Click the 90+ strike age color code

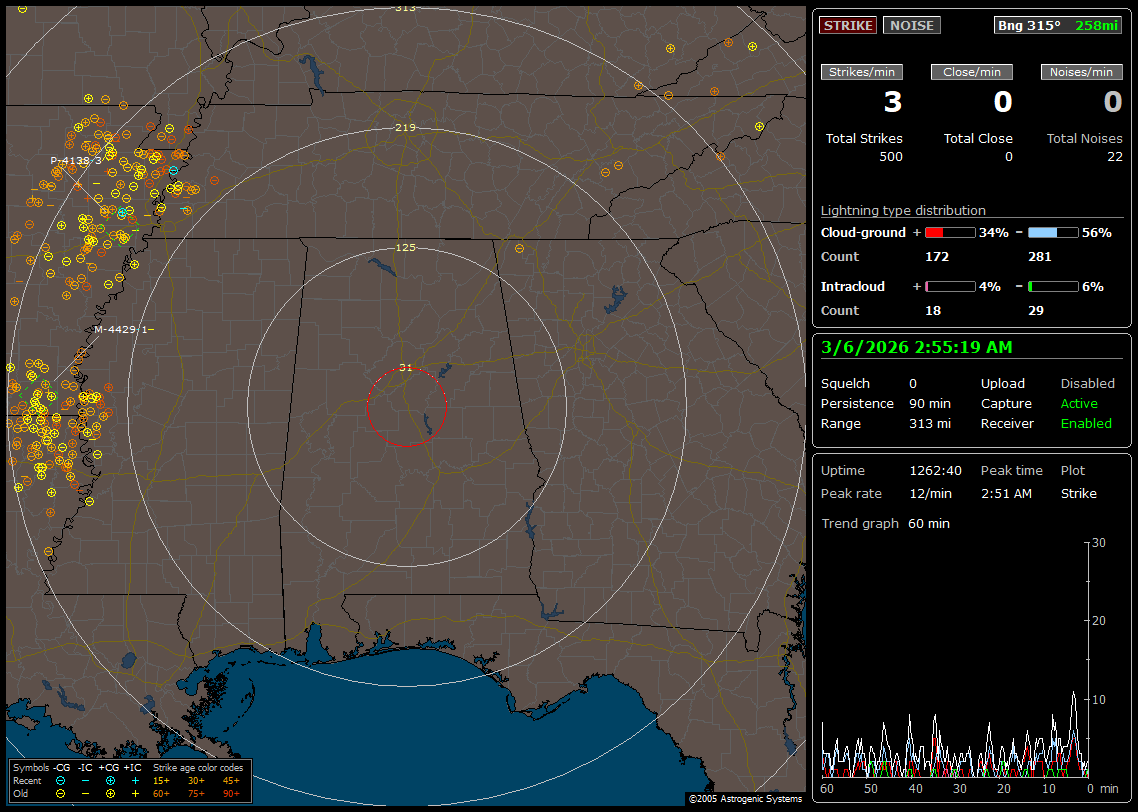[x=231, y=792]
